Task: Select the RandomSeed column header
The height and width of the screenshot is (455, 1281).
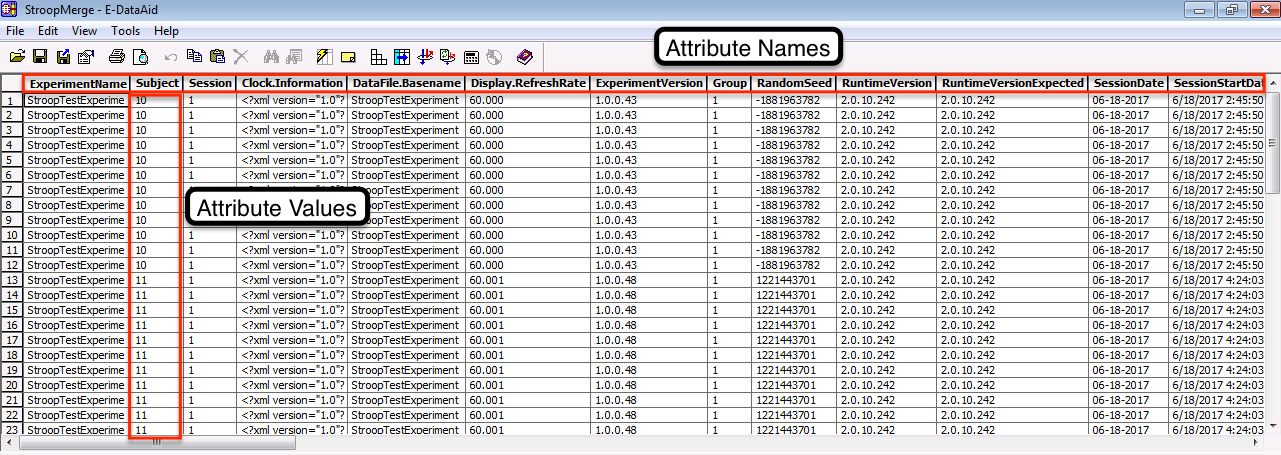Action: [793, 83]
